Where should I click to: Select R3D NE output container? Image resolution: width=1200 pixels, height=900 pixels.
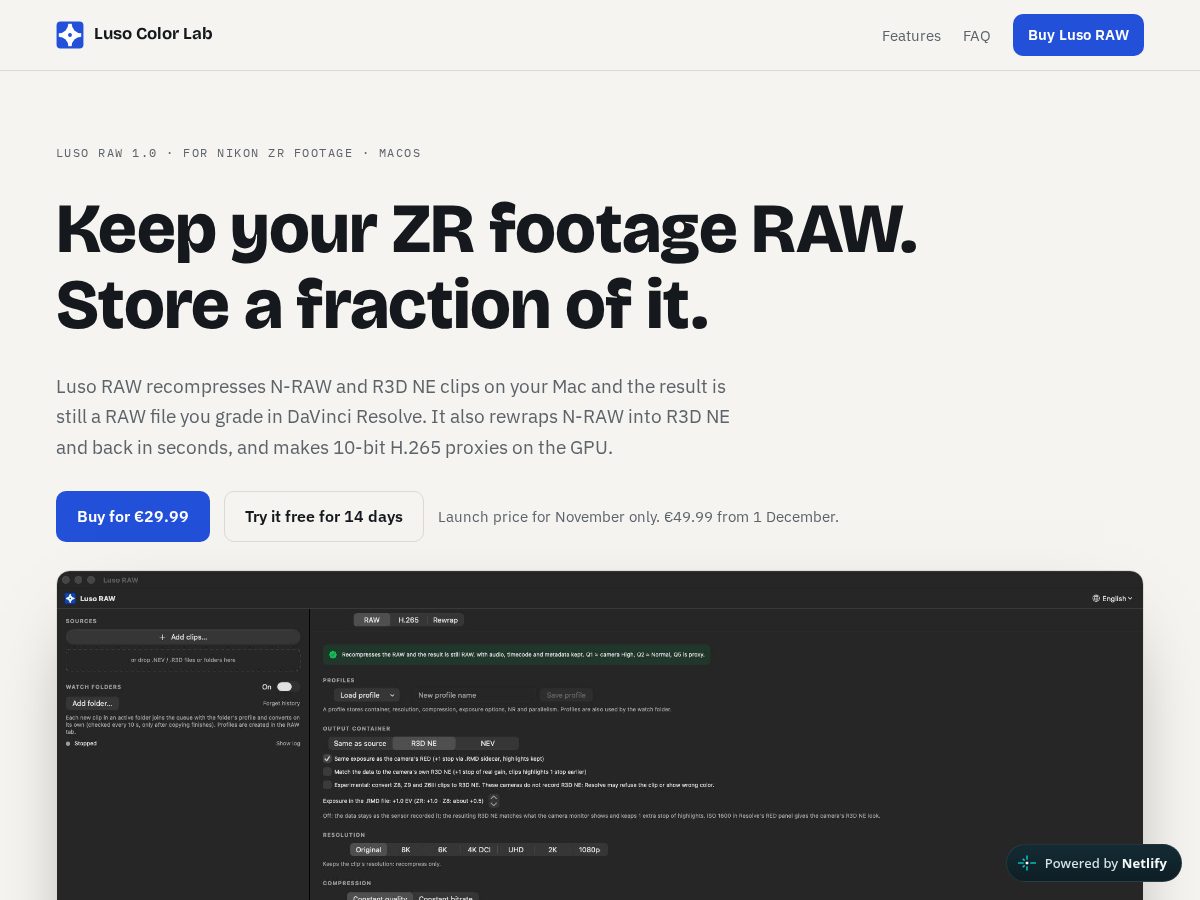(424, 743)
